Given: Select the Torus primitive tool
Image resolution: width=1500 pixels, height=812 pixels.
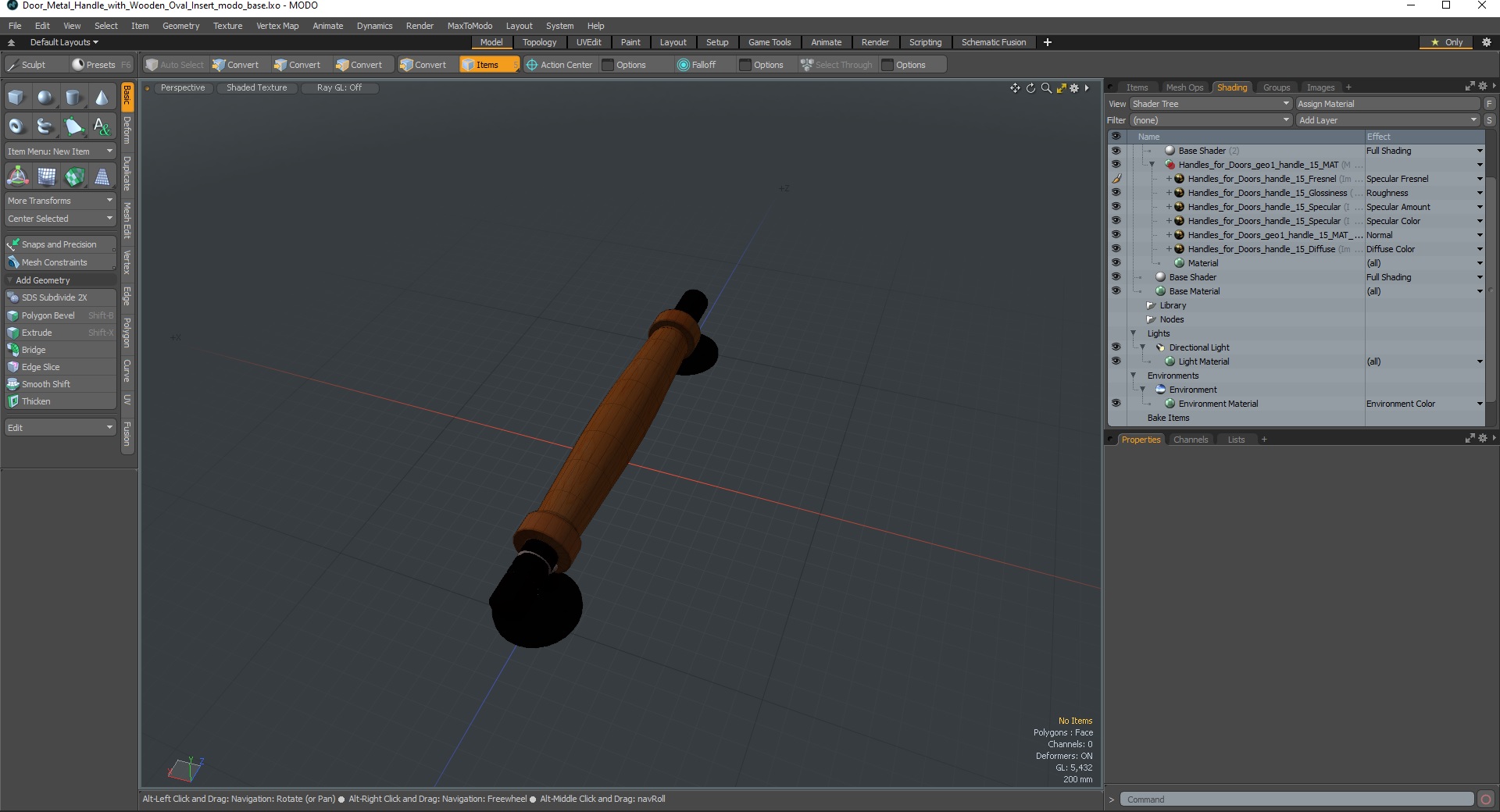Looking at the screenshot, I should 16,126.
